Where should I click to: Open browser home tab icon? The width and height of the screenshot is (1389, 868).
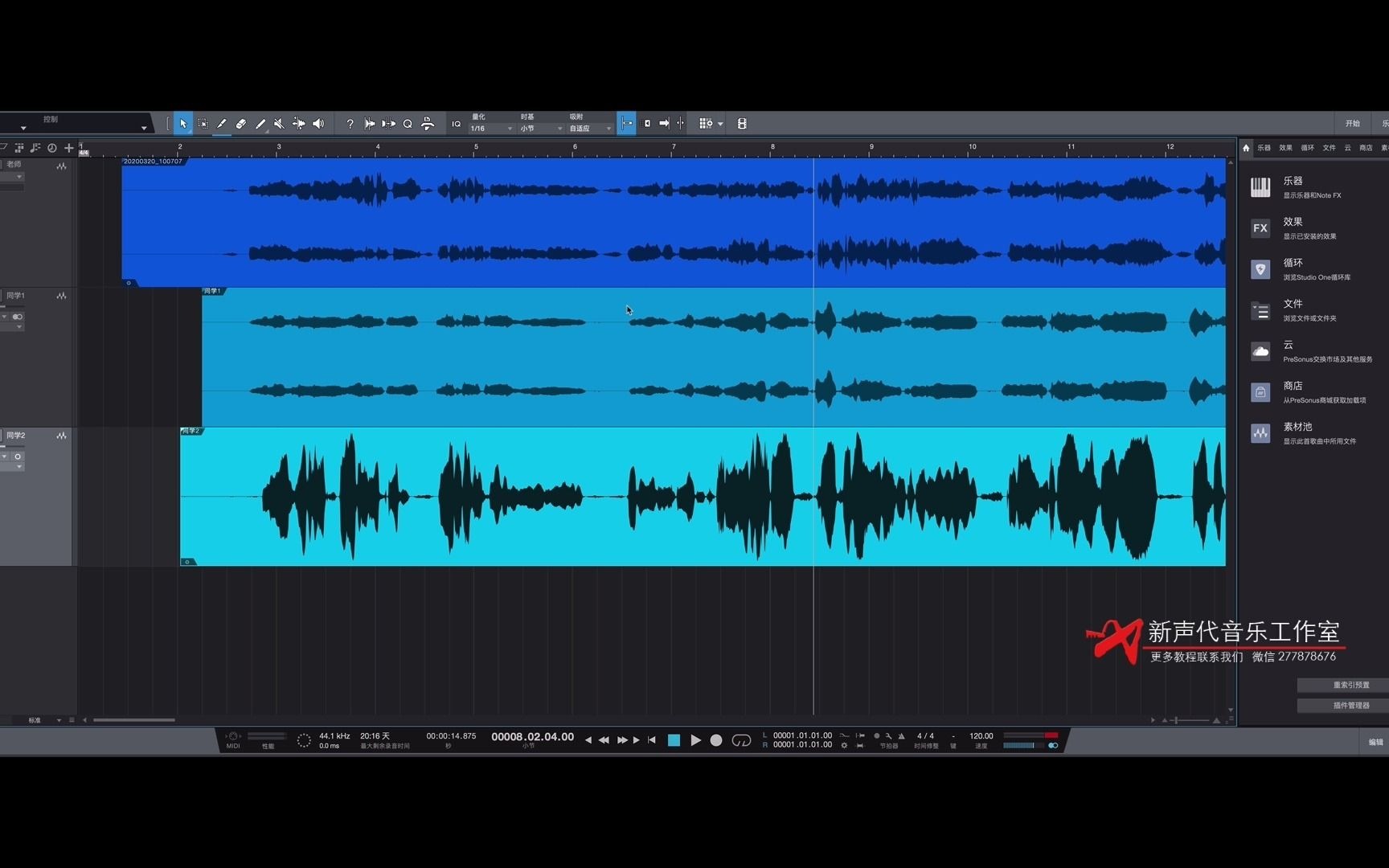[x=1247, y=148]
